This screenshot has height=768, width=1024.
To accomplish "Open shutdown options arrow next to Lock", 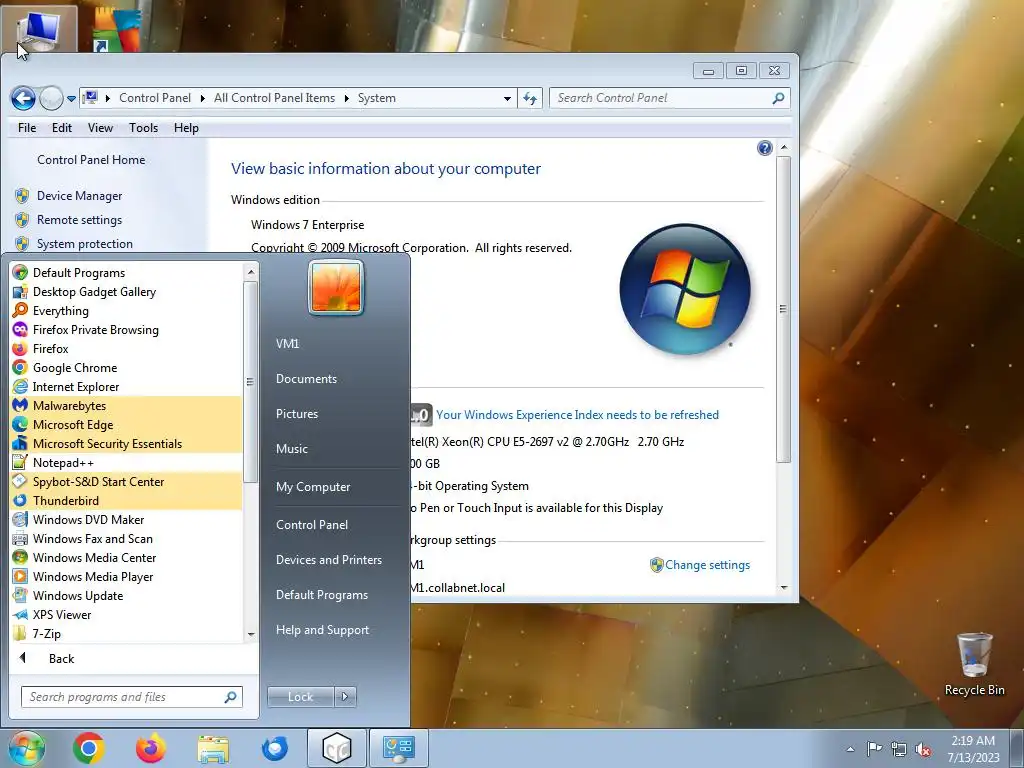I will (345, 697).
